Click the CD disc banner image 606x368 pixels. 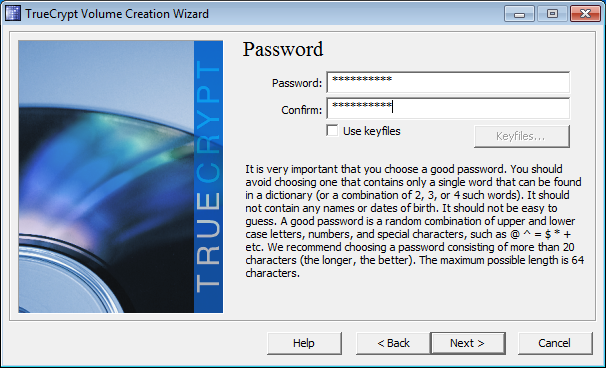[x=106, y=177]
